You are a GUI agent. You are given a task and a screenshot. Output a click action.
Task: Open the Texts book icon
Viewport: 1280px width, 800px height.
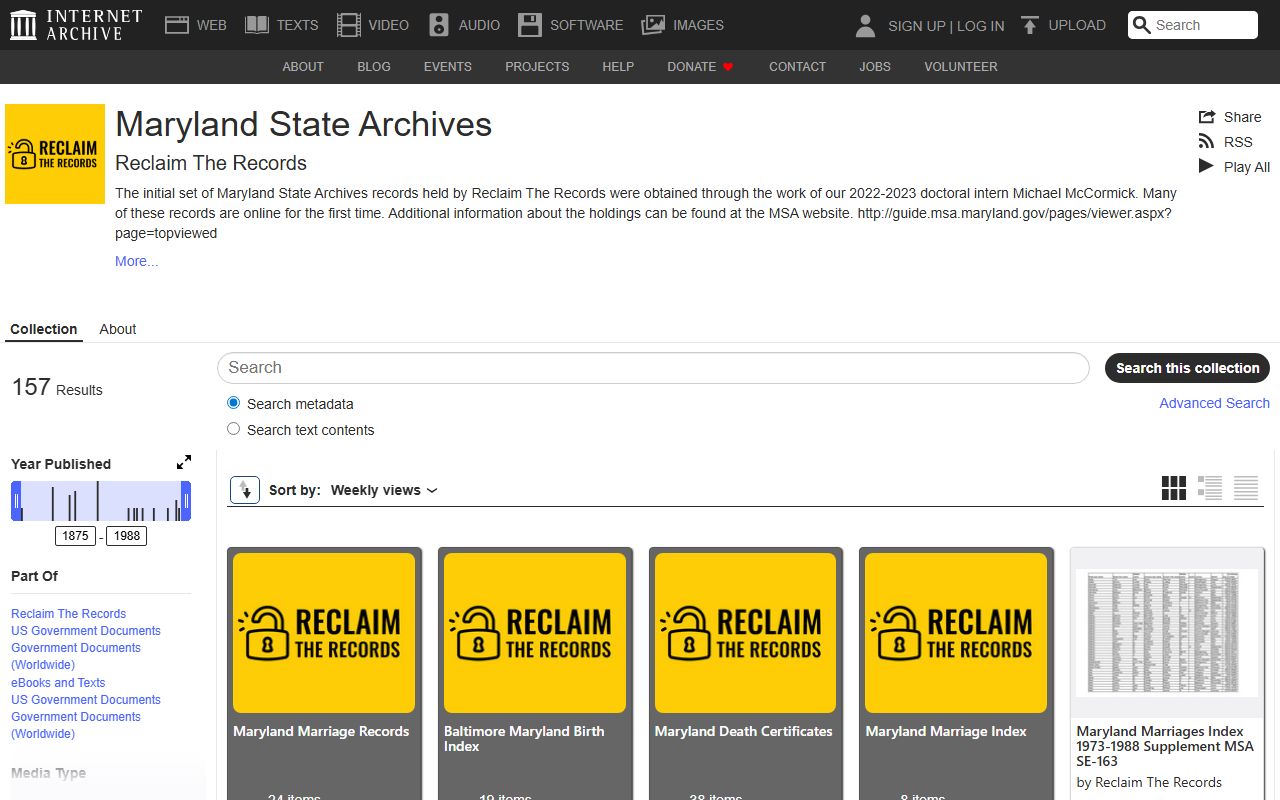point(257,25)
